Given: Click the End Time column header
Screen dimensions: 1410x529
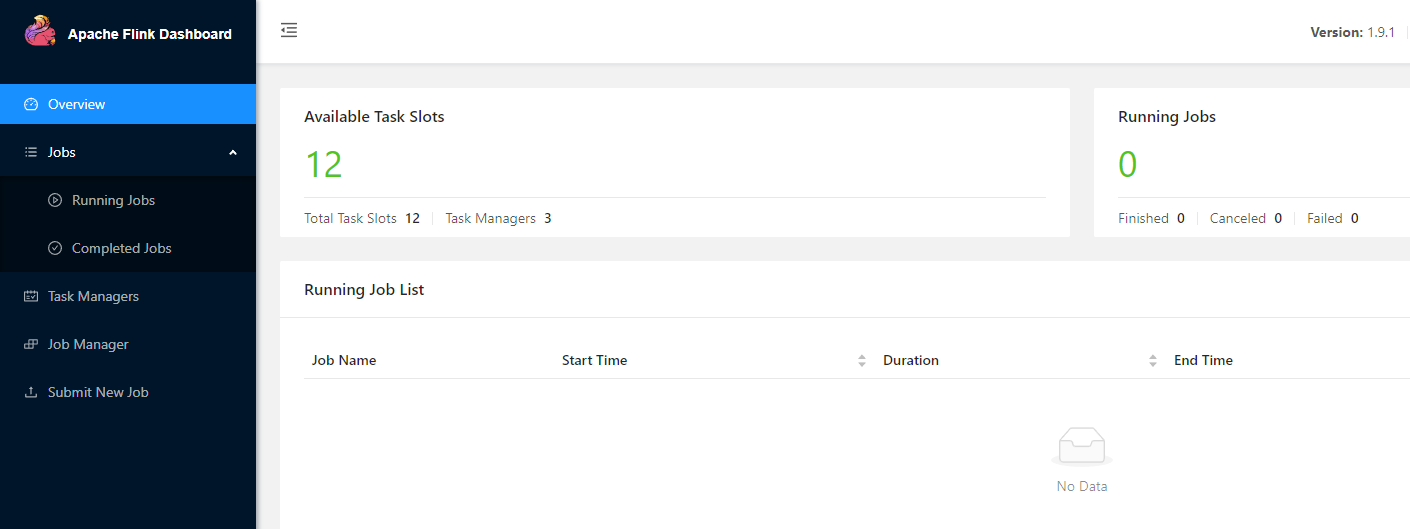Looking at the screenshot, I should (x=1203, y=360).
